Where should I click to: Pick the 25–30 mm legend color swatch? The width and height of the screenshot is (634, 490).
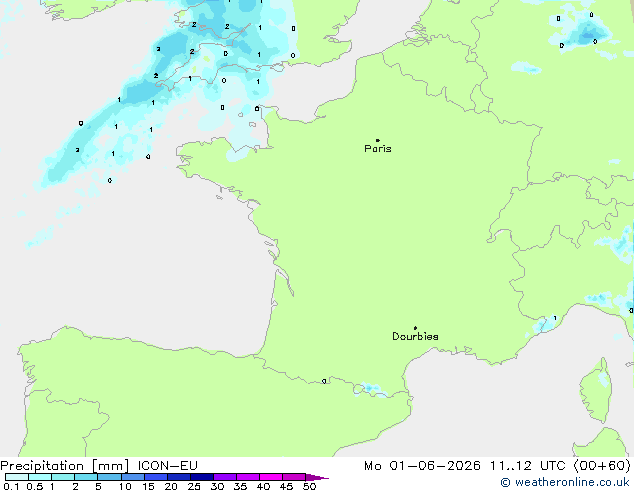pos(202,477)
